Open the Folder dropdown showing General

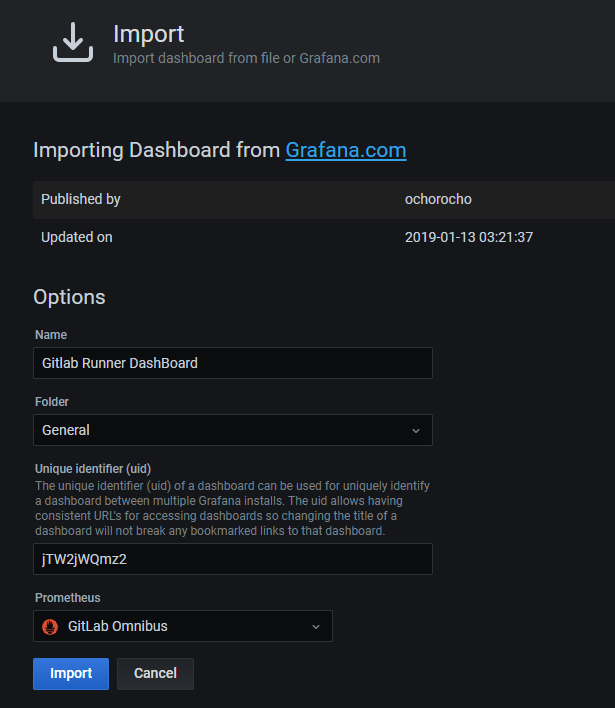pos(232,430)
